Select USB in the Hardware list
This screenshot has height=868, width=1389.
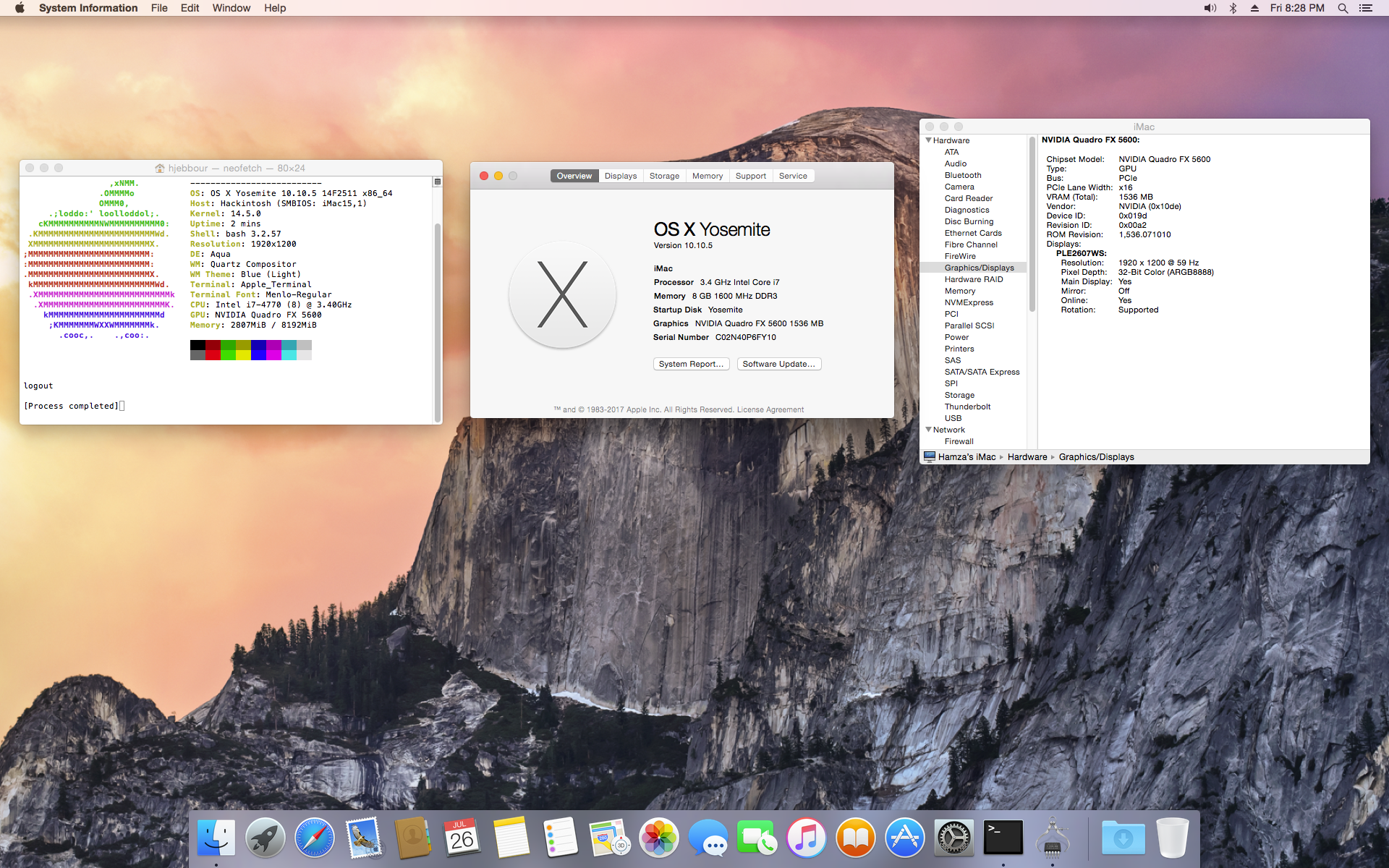pyautogui.click(x=953, y=418)
